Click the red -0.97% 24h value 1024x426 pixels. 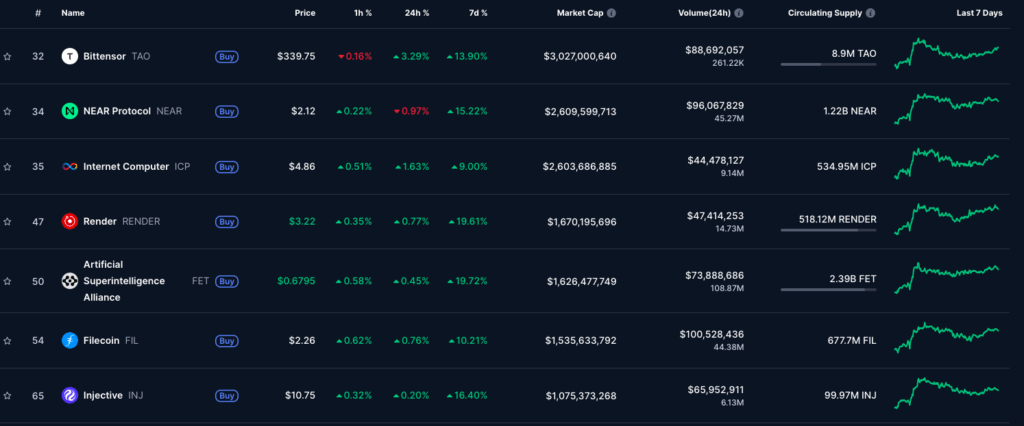[412, 112]
